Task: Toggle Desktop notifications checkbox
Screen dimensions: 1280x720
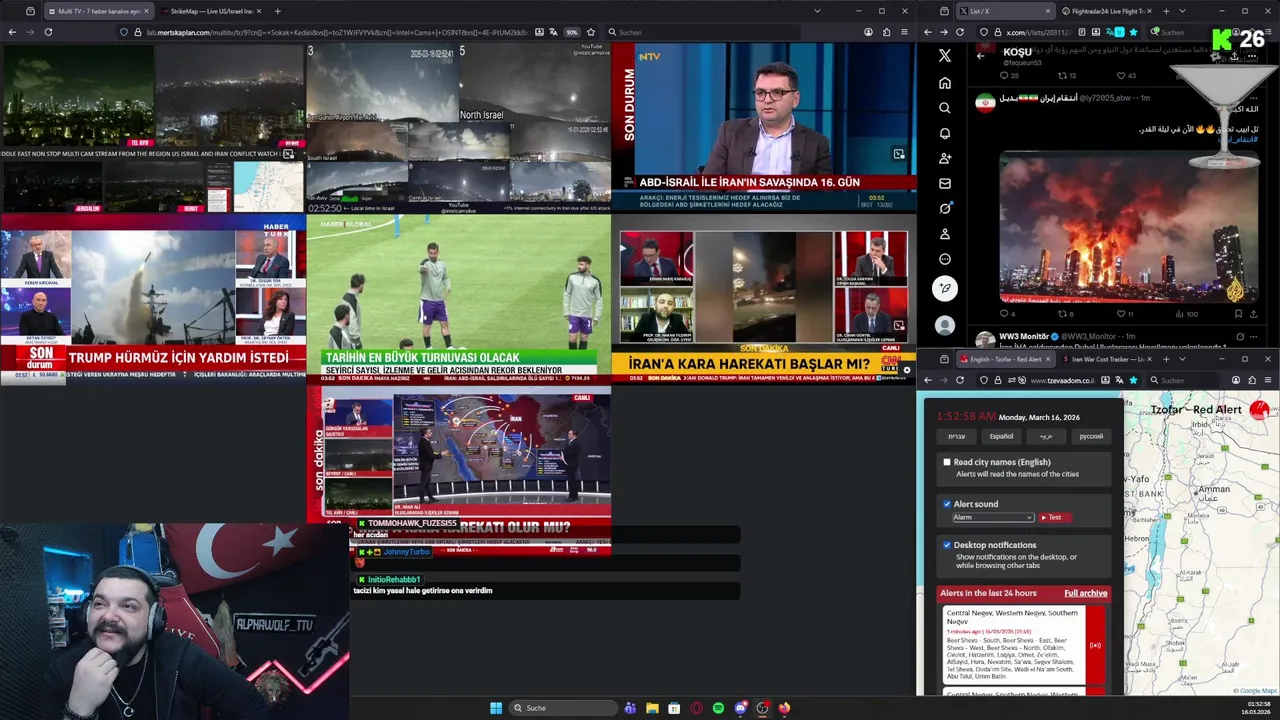Action: (947, 545)
